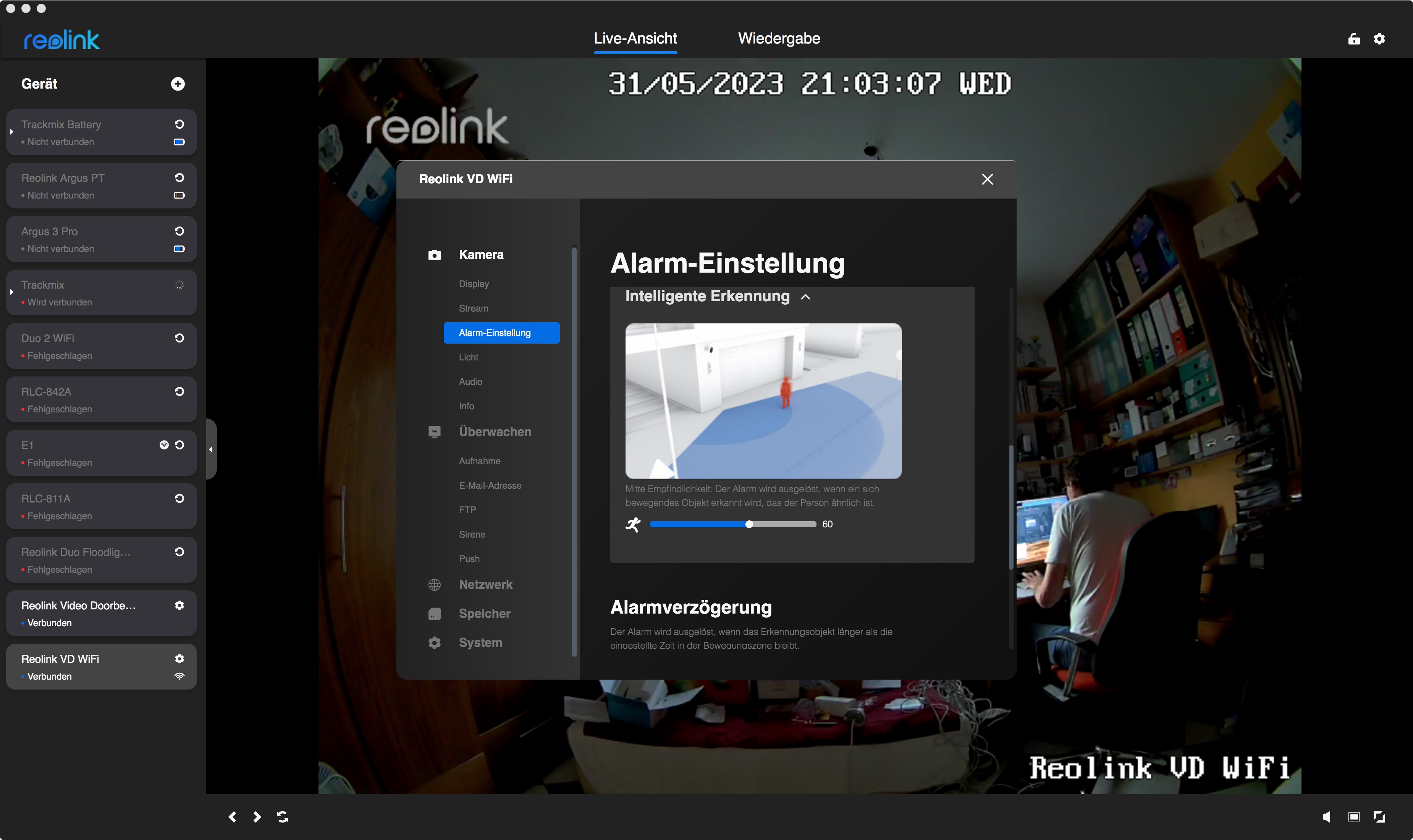The width and height of the screenshot is (1413, 840).
Task: Click the add device plus icon
Action: pyautogui.click(x=178, y=84)
